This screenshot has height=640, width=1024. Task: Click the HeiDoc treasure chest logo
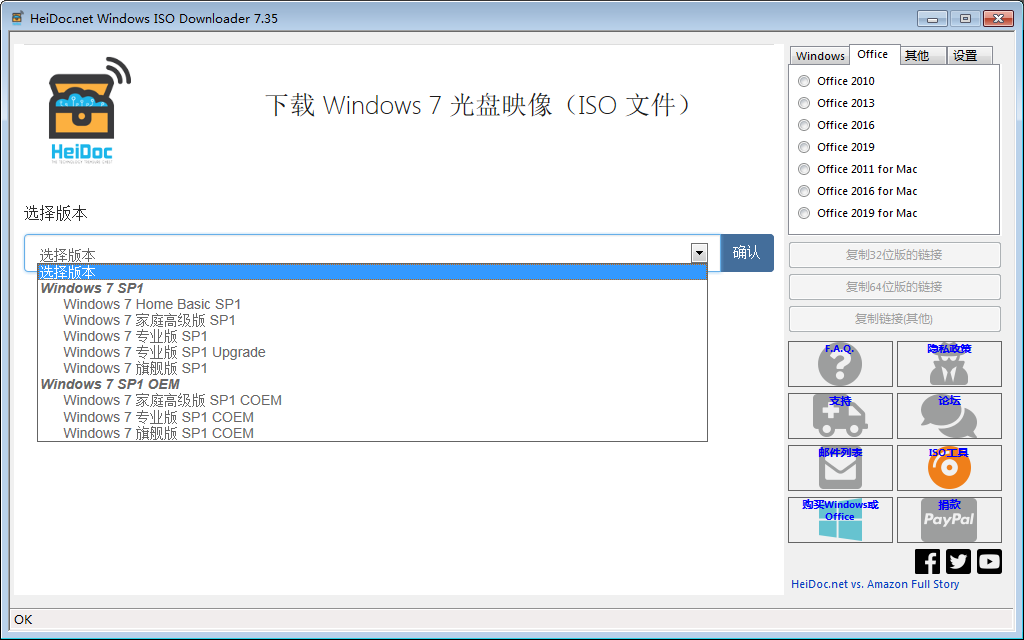(x=89, y=110)
